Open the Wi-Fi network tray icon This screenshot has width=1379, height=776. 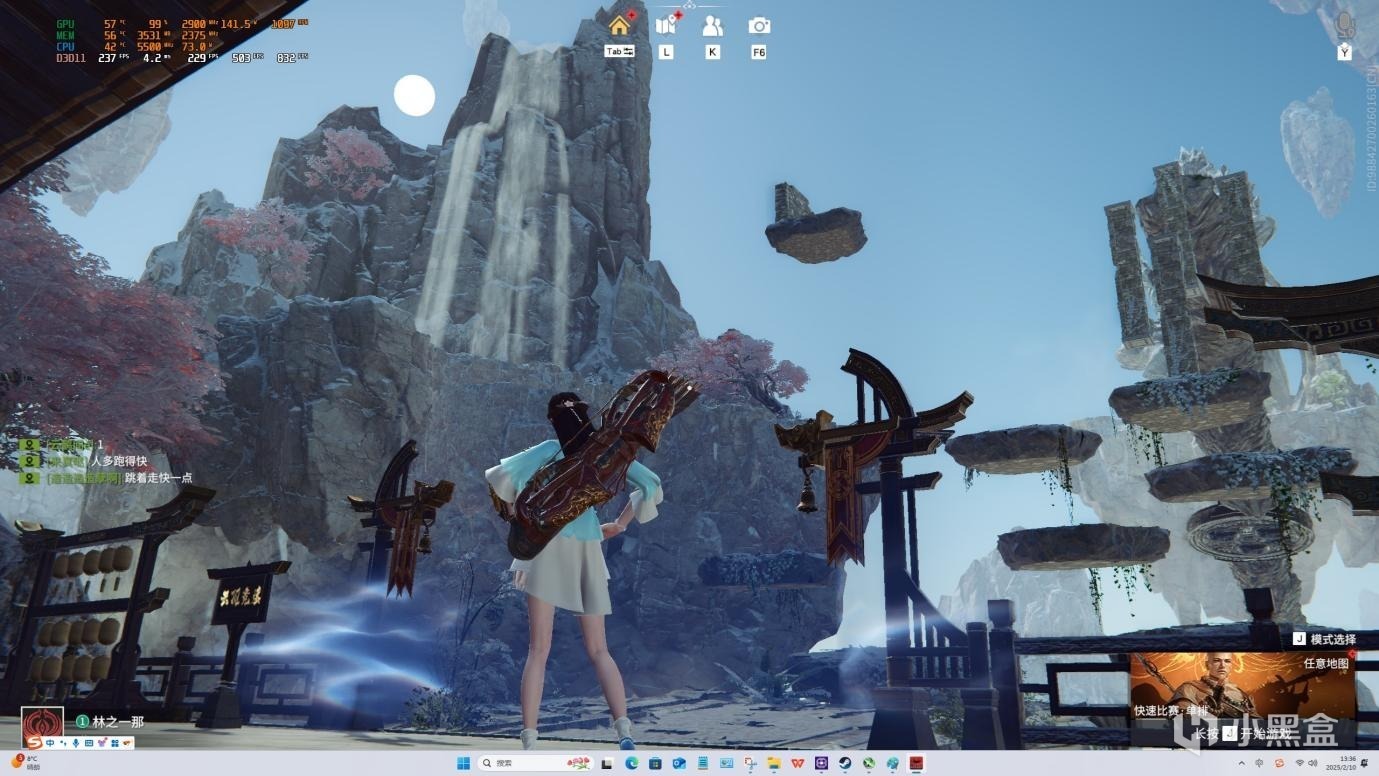1301,763
